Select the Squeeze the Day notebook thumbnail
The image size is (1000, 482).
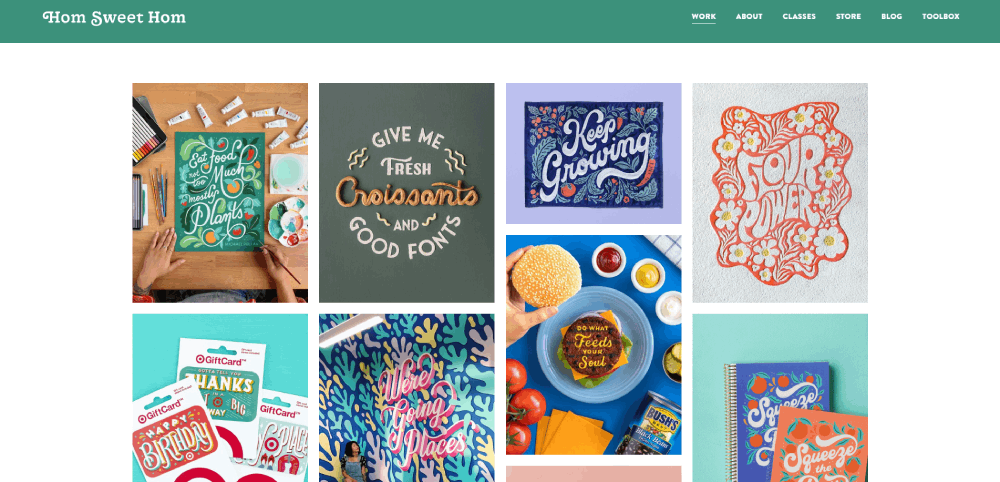click(x=780, y=398)
